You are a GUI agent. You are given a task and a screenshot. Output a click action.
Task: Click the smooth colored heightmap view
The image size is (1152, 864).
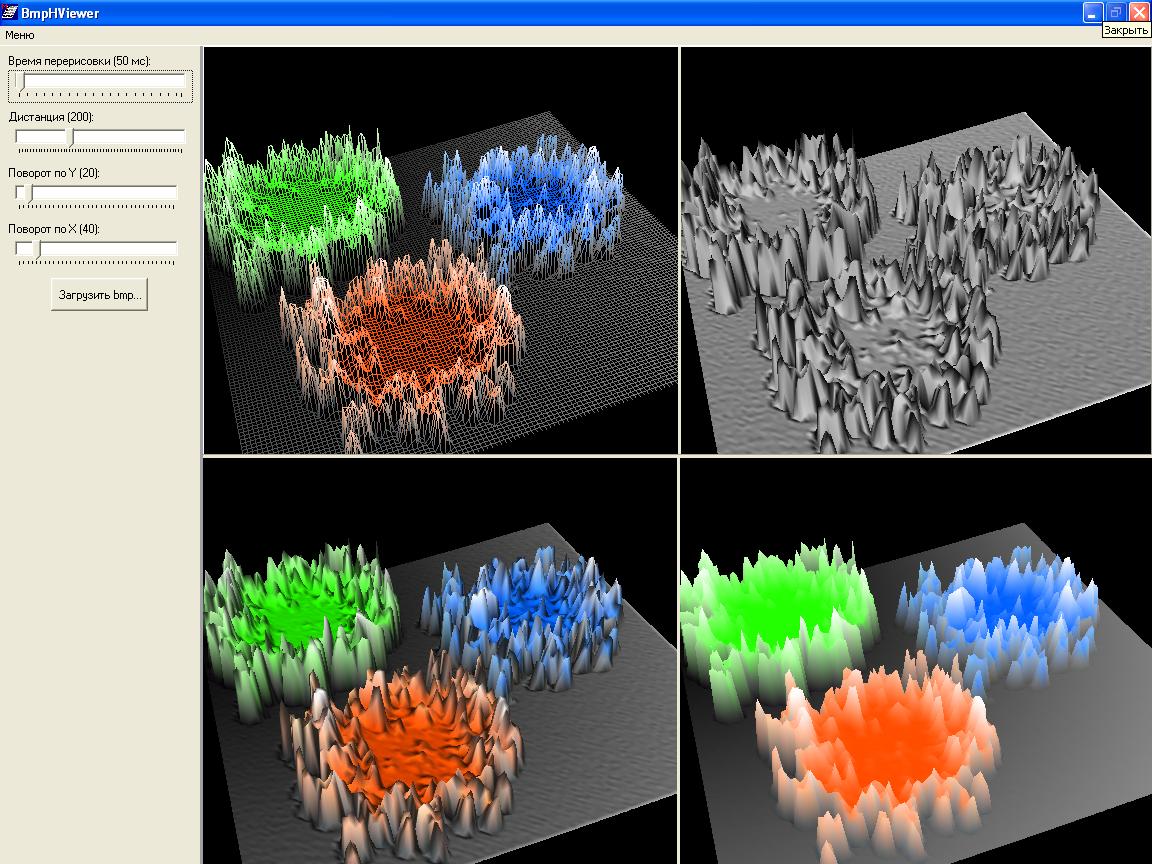click(916, 660)
